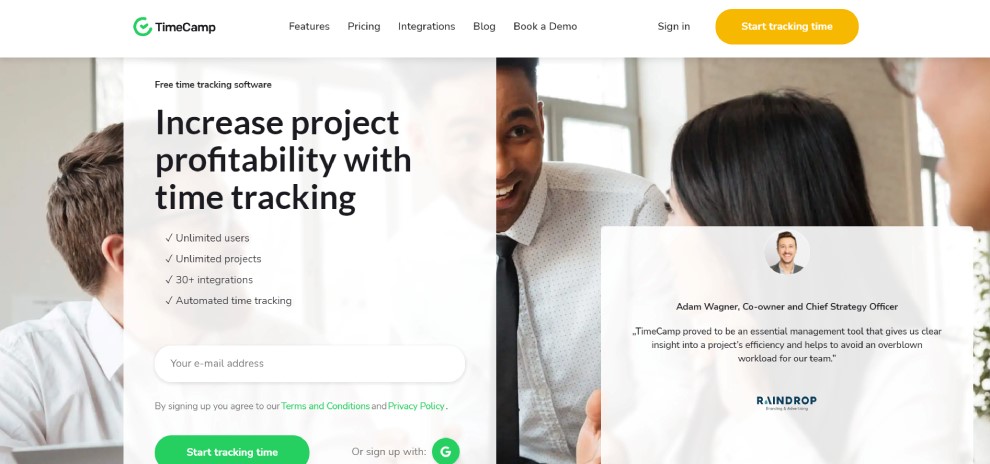
Task: Click the 30+ integrations checkmark item
Action: point(209,280)
